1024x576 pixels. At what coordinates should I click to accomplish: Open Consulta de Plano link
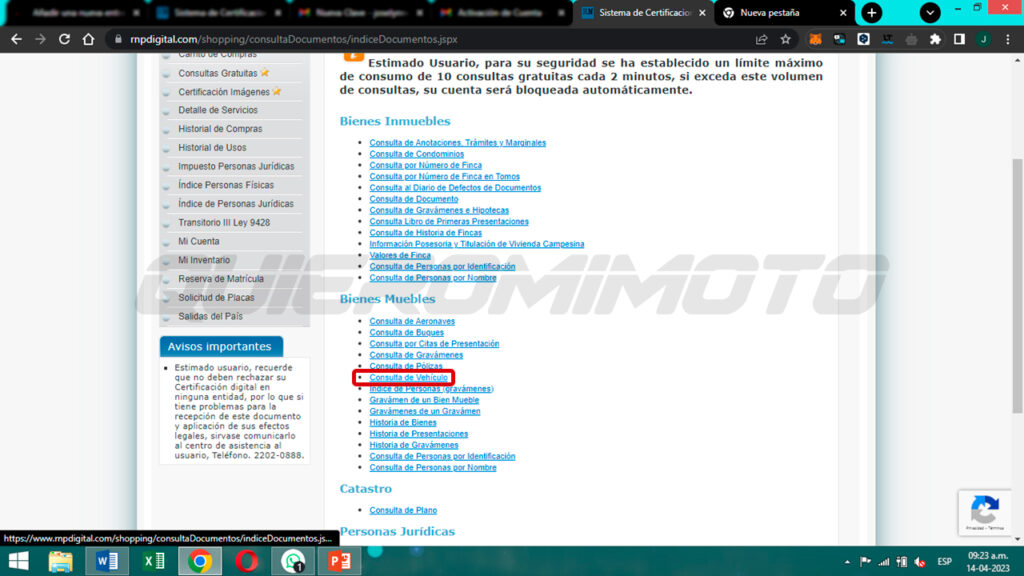403,510
